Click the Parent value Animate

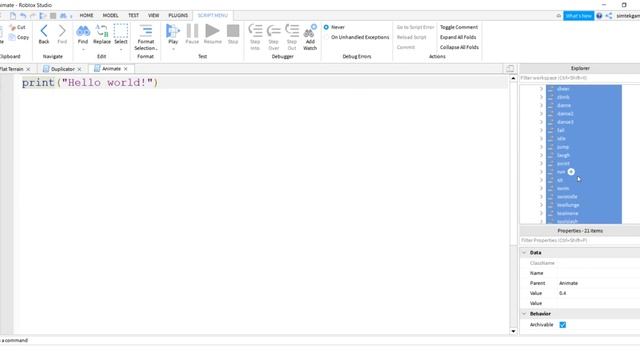tap(598, 283)
